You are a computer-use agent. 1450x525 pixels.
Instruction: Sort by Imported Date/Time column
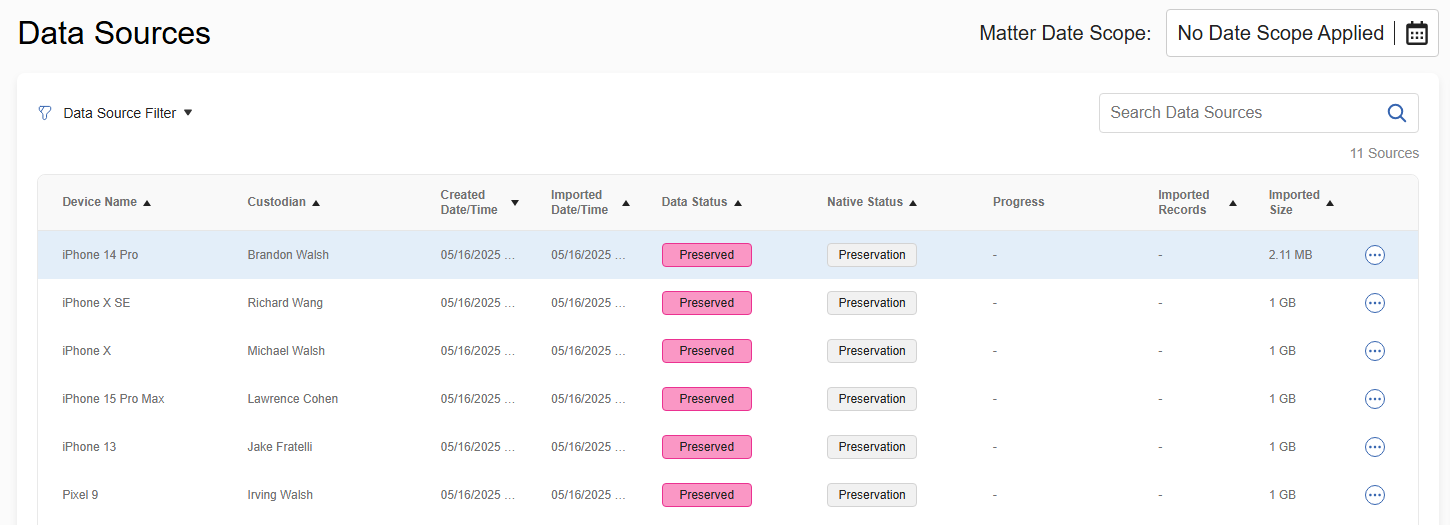[590, 202]
